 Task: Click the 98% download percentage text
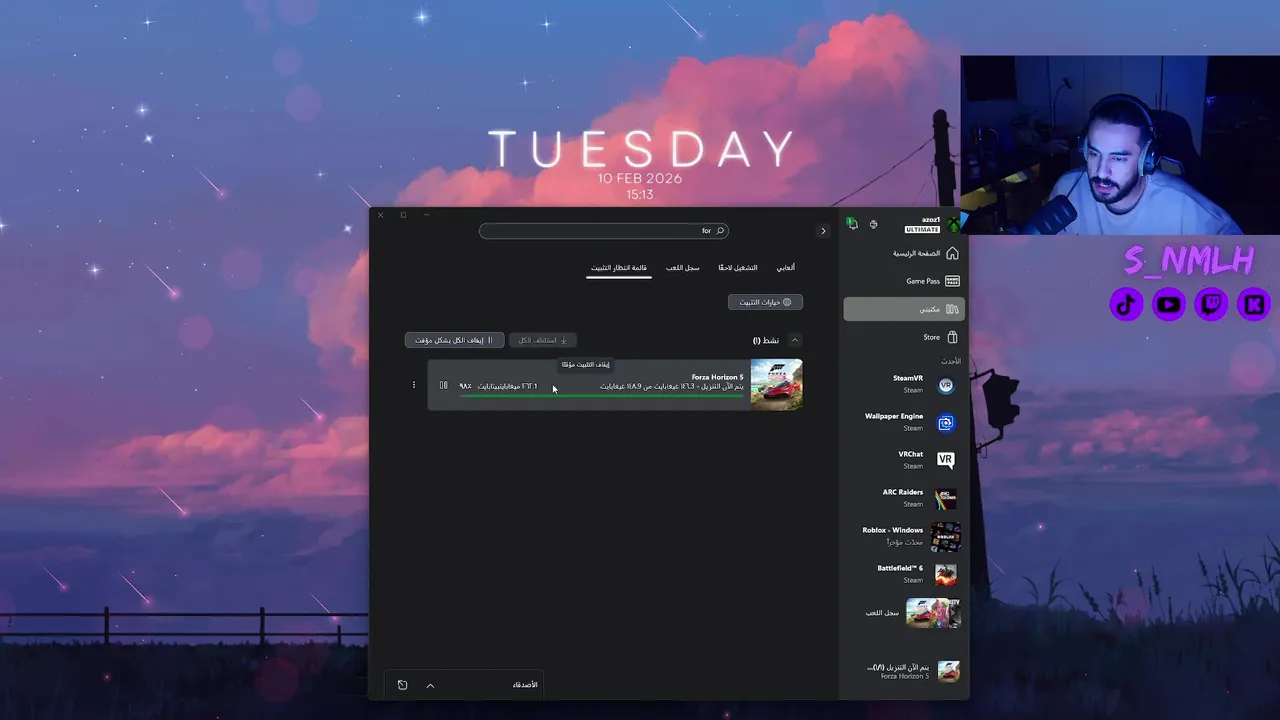(465, 386)
